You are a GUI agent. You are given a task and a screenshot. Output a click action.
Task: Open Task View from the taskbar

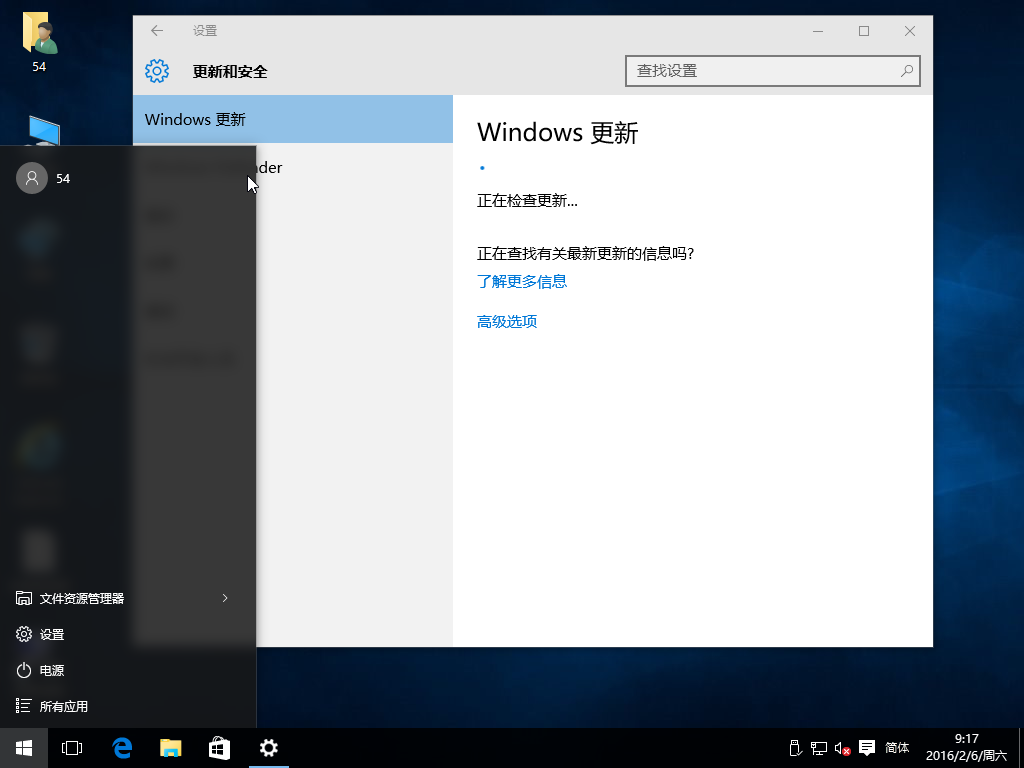point(72,748)
